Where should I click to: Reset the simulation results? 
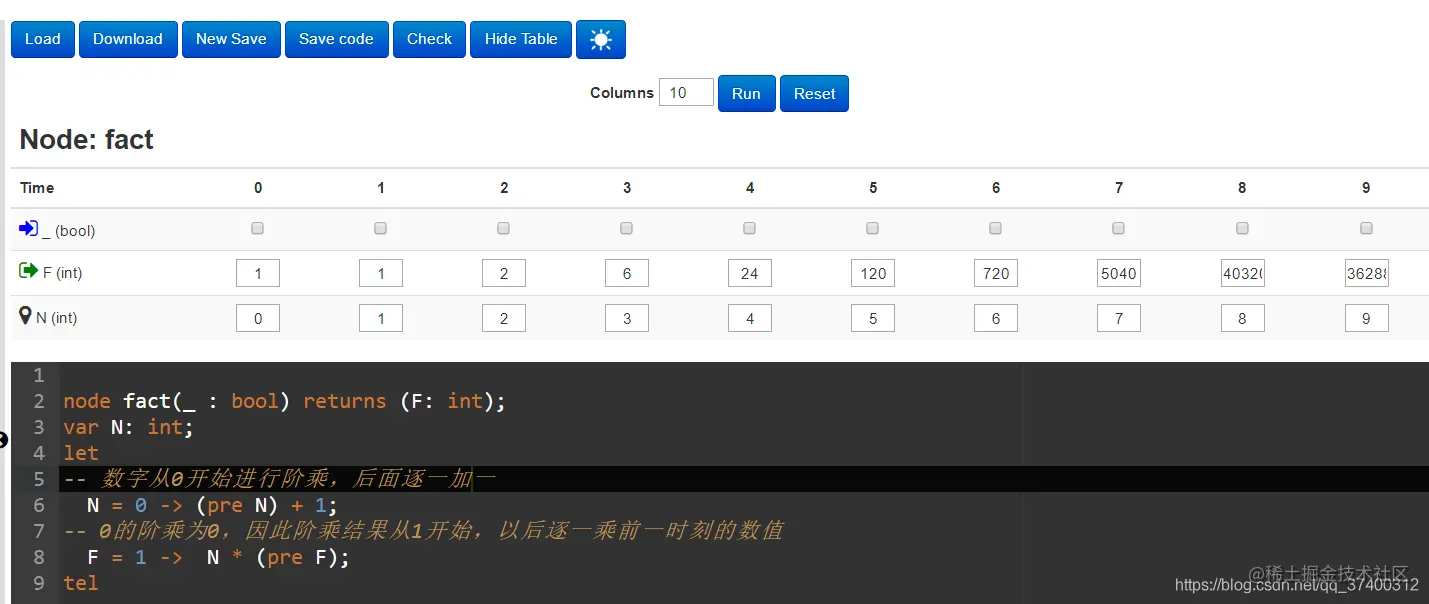click(814, 93)
